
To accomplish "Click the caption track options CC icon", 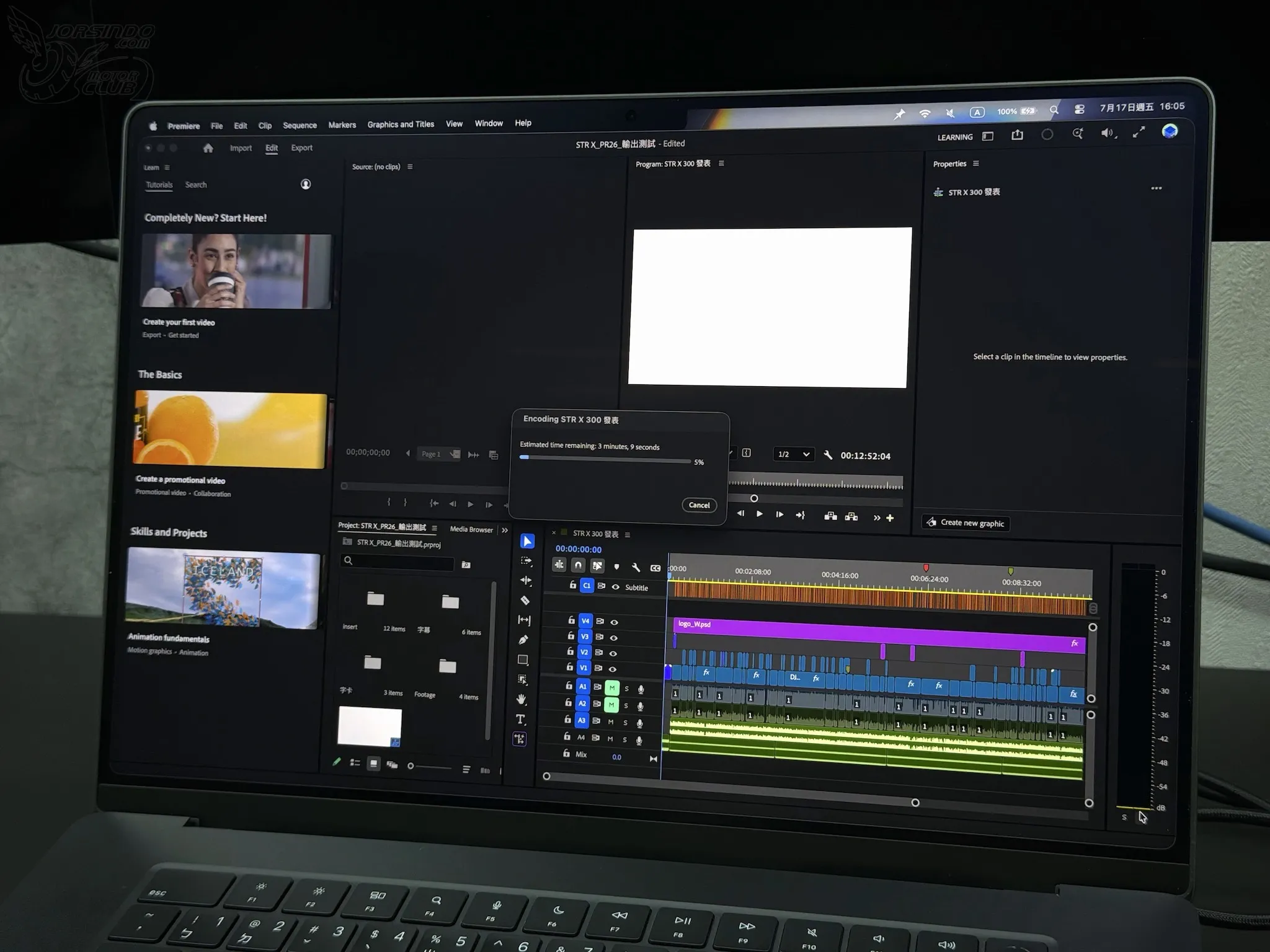I will pyautogui.click(x=655, y=568).
